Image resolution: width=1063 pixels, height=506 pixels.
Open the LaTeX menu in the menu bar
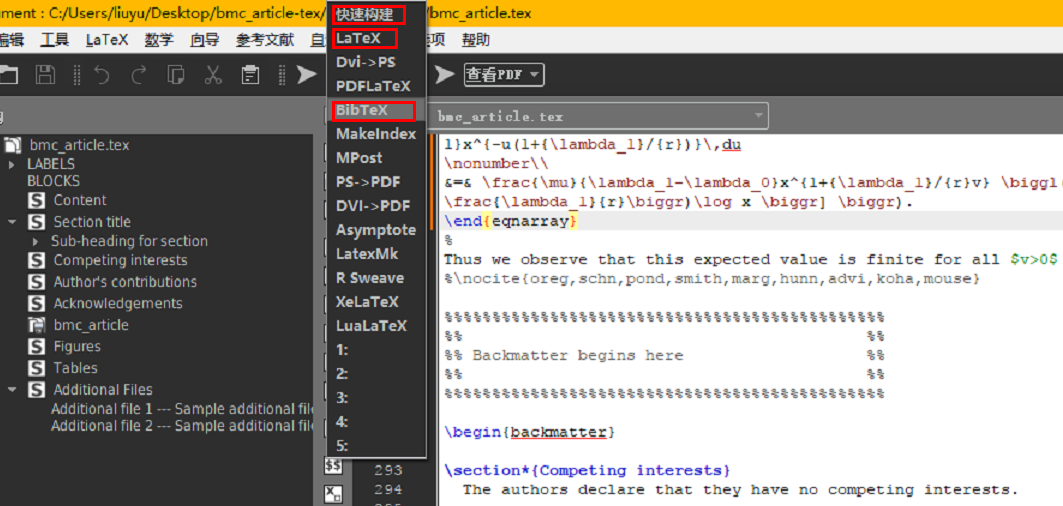[106, 40]
